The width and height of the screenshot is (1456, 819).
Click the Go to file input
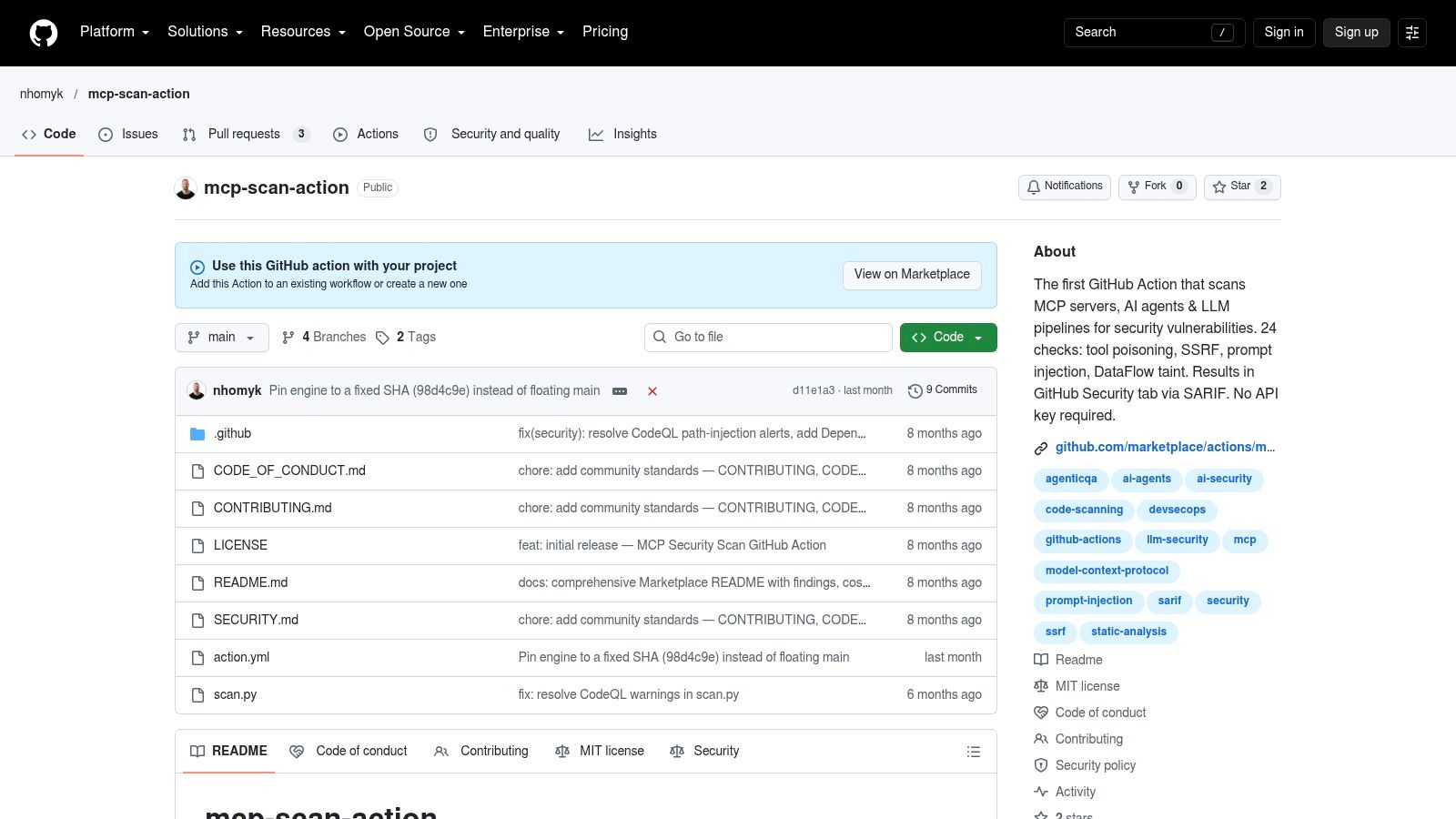pyautogui.click(x=768, y=338)
